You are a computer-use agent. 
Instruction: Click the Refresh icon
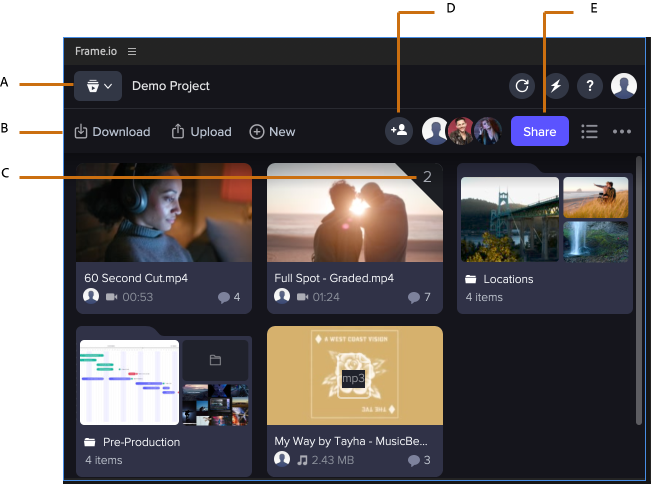pos(522,86)
